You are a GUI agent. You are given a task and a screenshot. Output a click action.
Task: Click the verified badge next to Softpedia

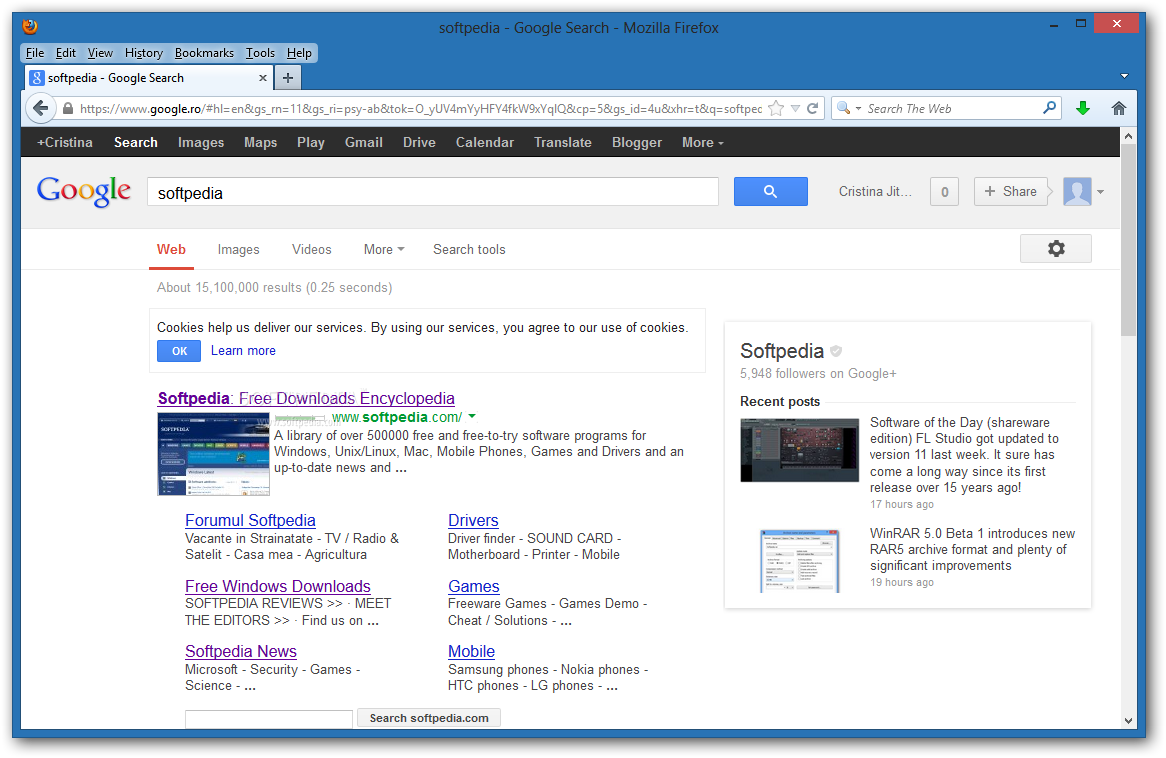pyautogui.click(x=836, y=350)
